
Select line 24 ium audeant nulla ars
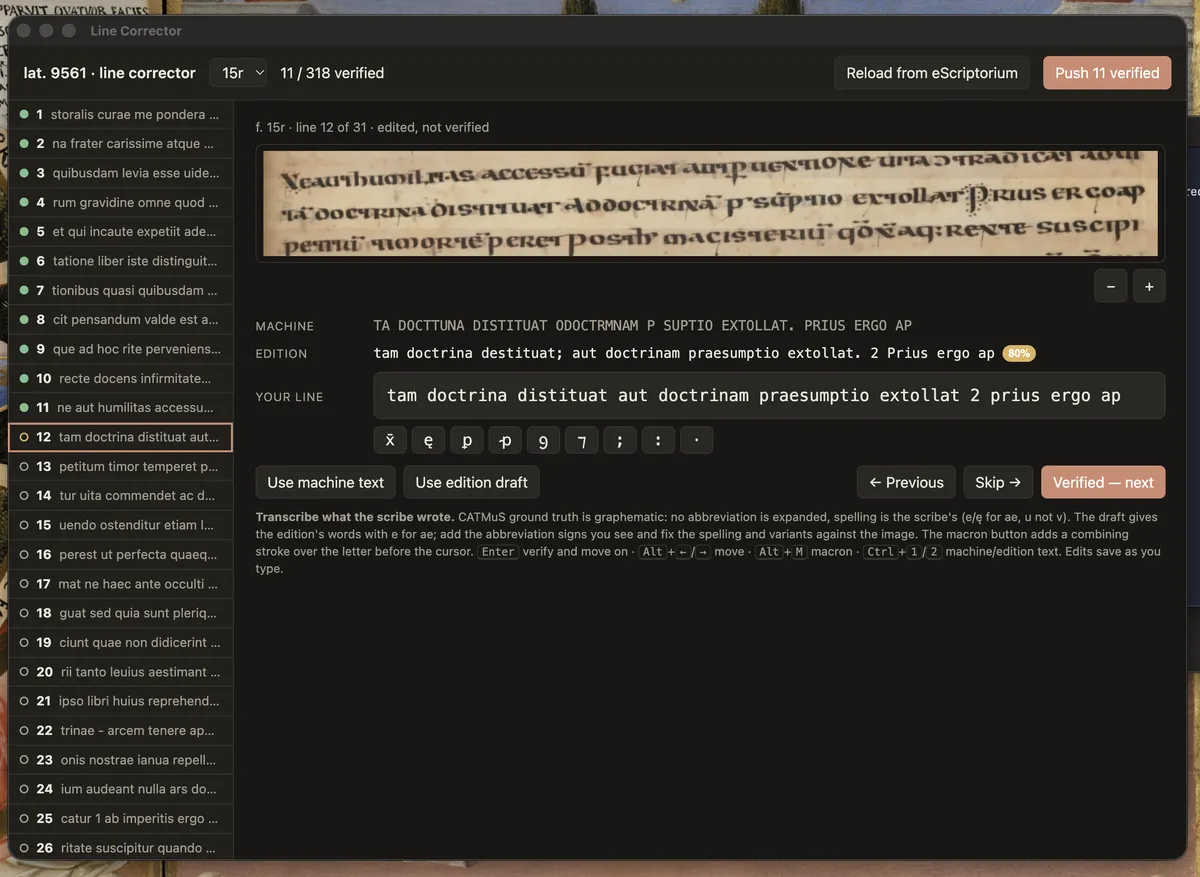click(x=120, y=789)
